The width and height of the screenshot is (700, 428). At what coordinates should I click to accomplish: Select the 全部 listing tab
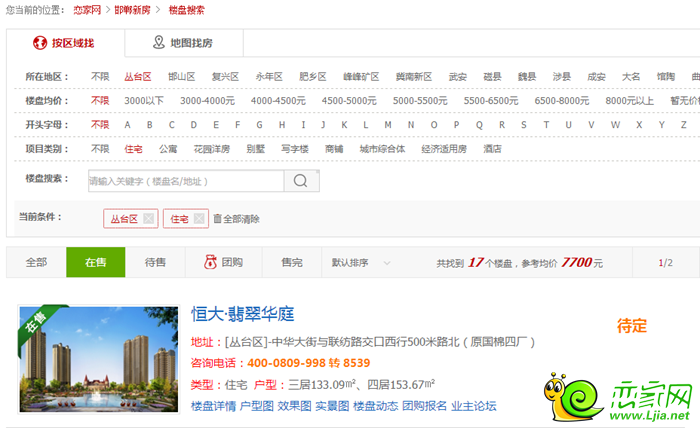pyautogui.click(x=36, y=262)
